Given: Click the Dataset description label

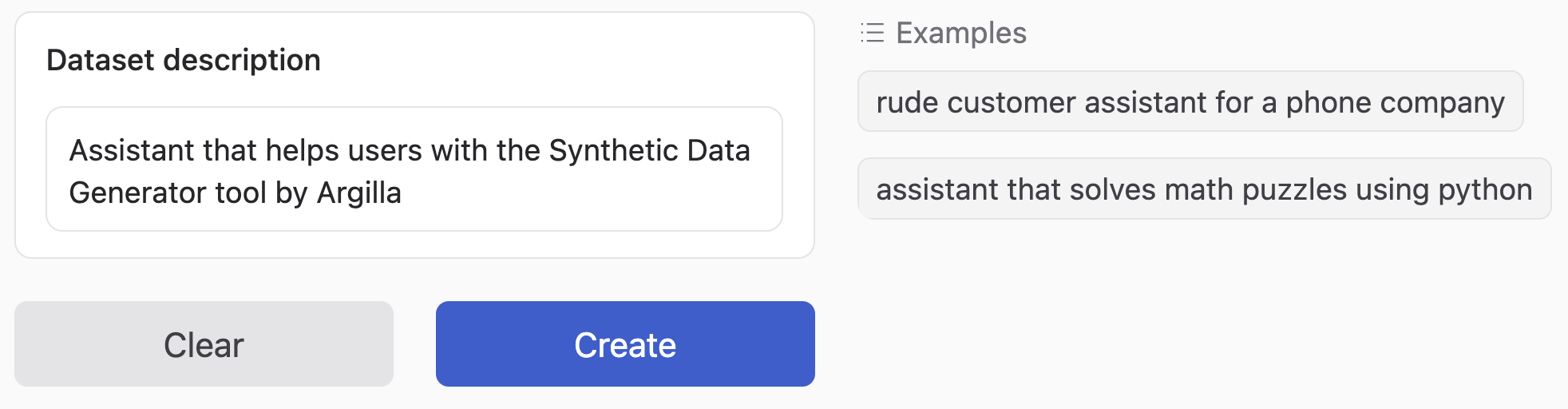Looking at the screenshot, I should point(184,60).
